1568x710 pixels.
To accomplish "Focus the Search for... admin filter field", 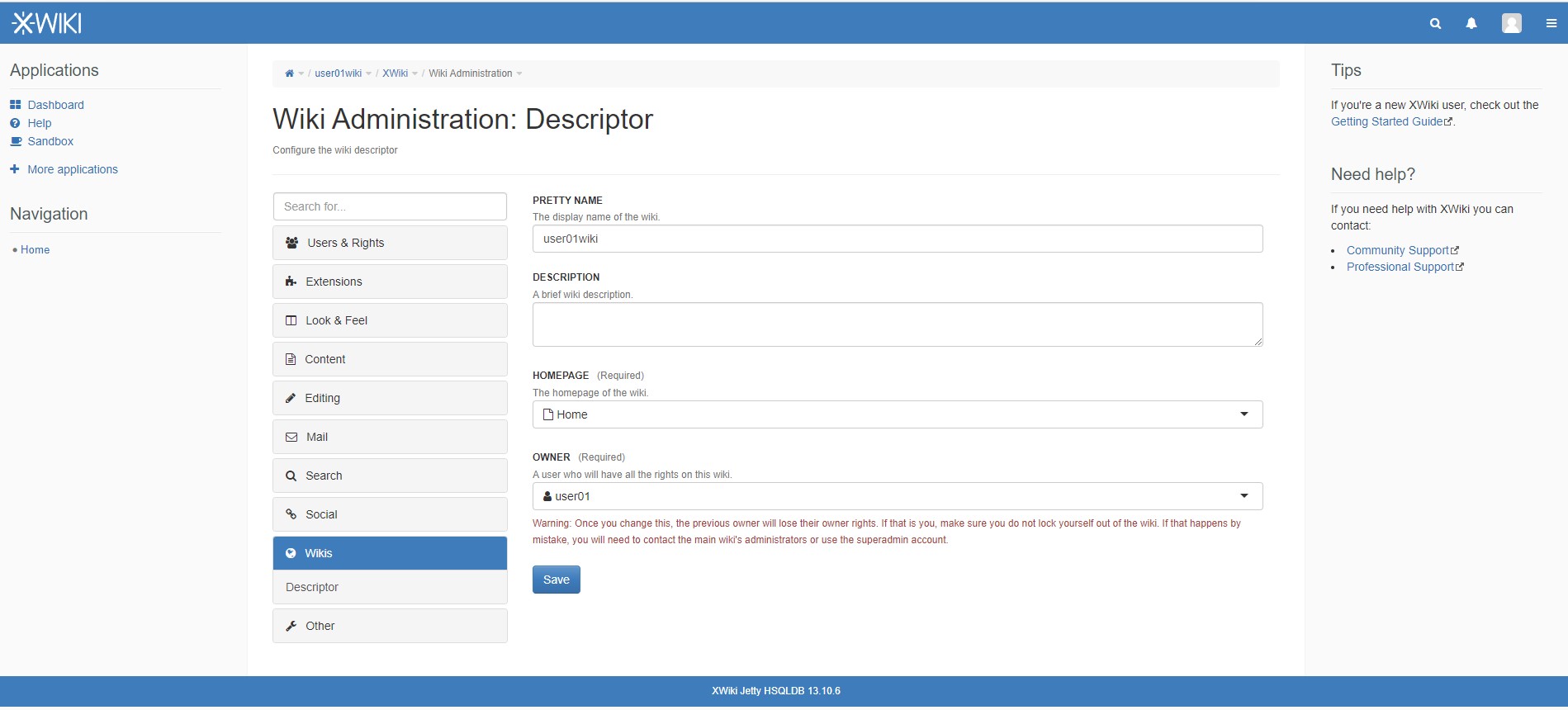I will coord(390,206).
